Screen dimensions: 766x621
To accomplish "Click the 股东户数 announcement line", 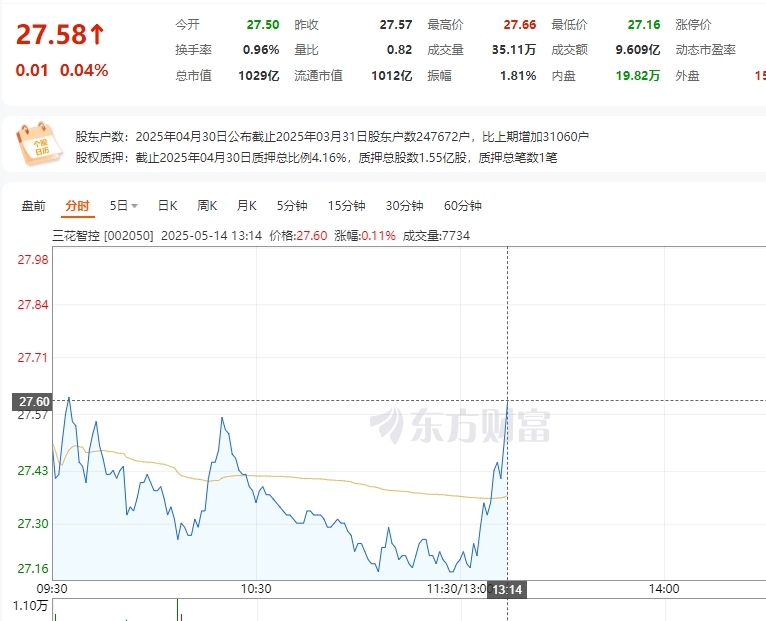I will point(332,136).
